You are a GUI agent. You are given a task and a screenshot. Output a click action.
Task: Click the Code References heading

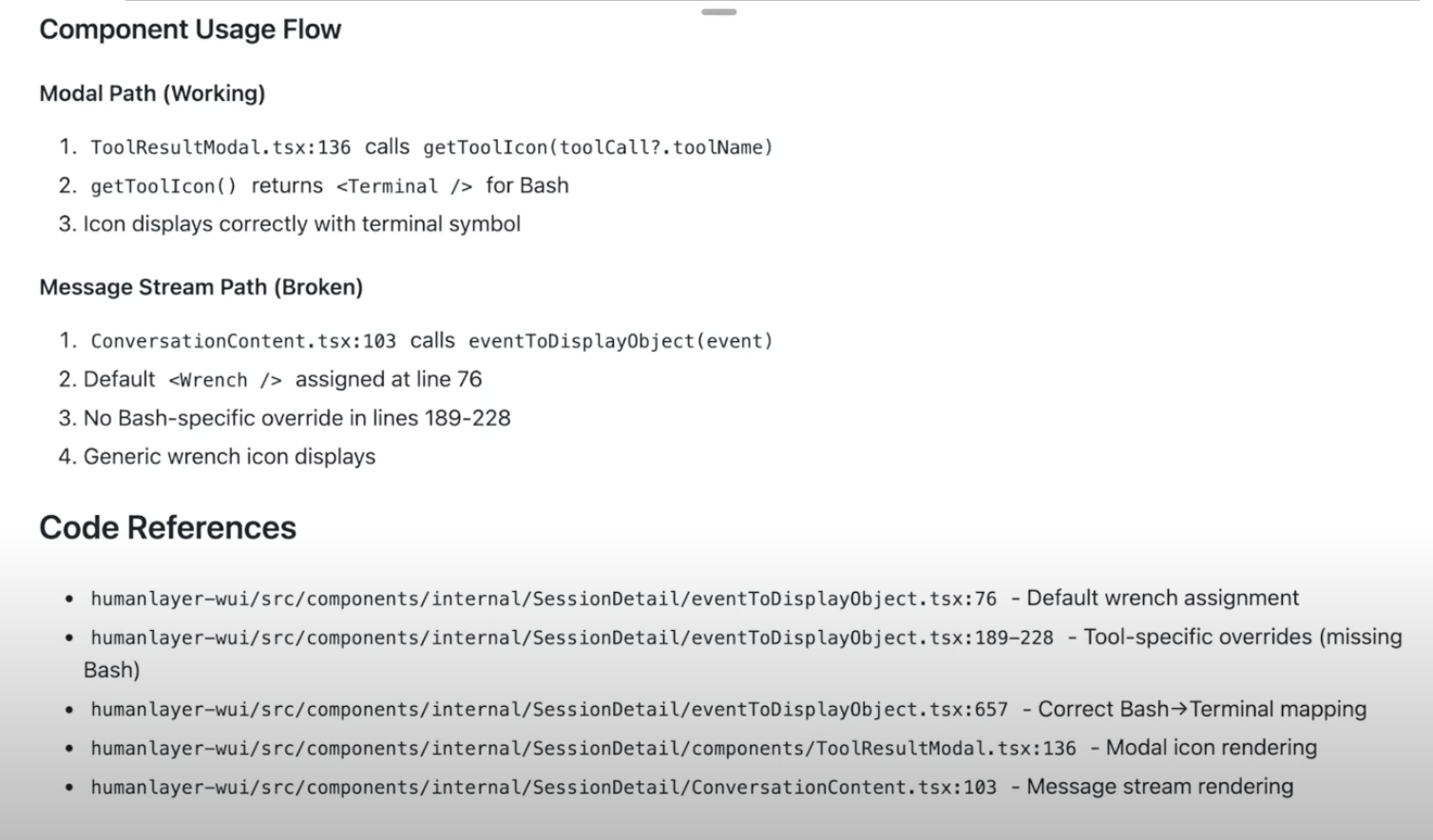[167, 527]
